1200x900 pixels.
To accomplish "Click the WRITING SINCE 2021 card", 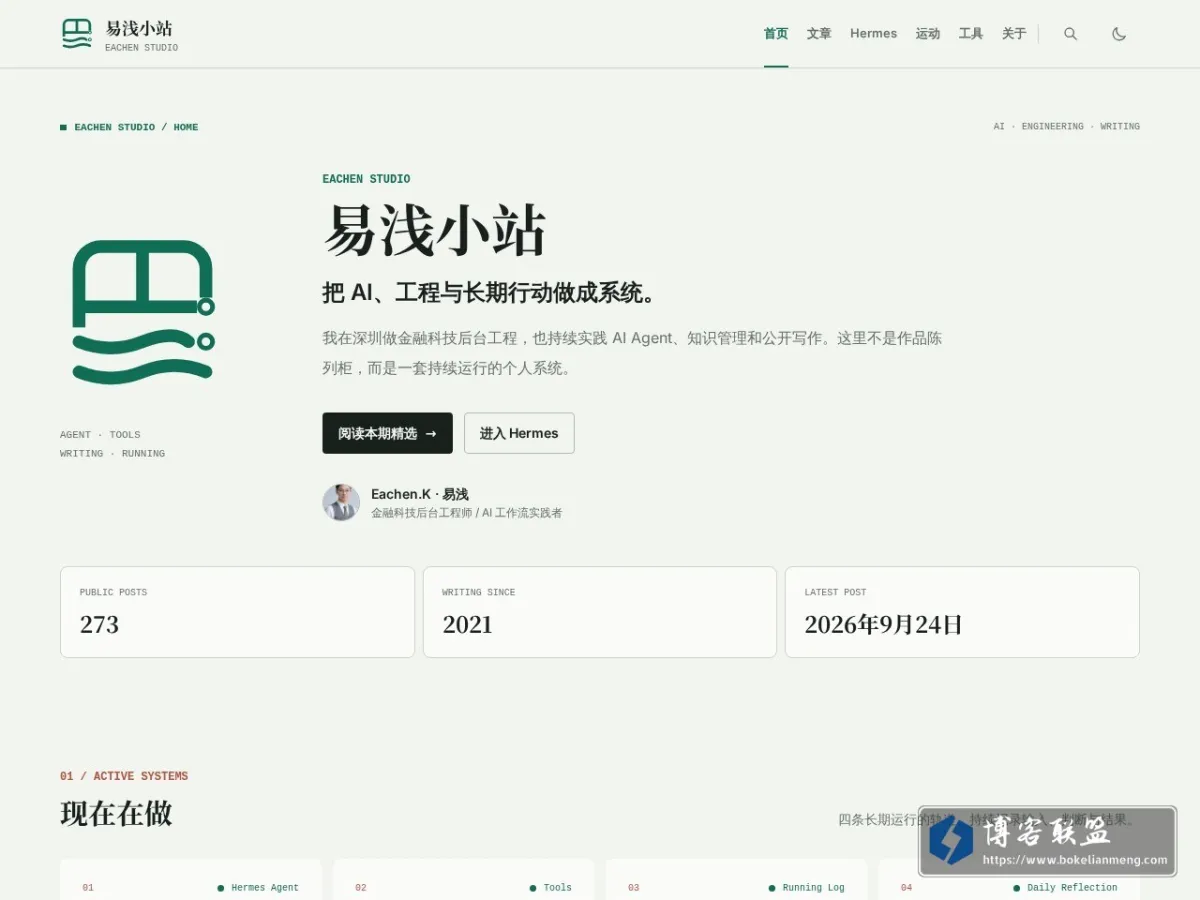I will [600, 612].
